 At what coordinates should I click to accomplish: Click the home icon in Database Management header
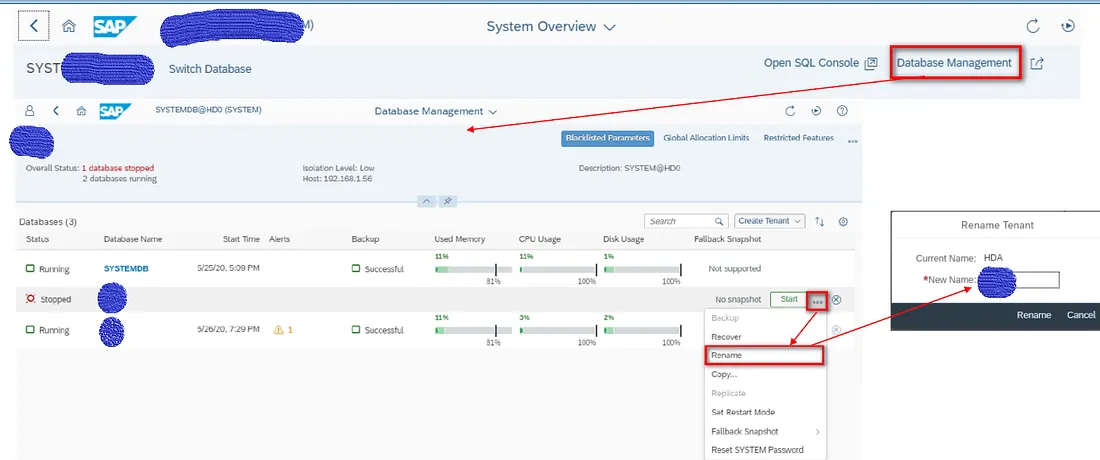[81, 111]
